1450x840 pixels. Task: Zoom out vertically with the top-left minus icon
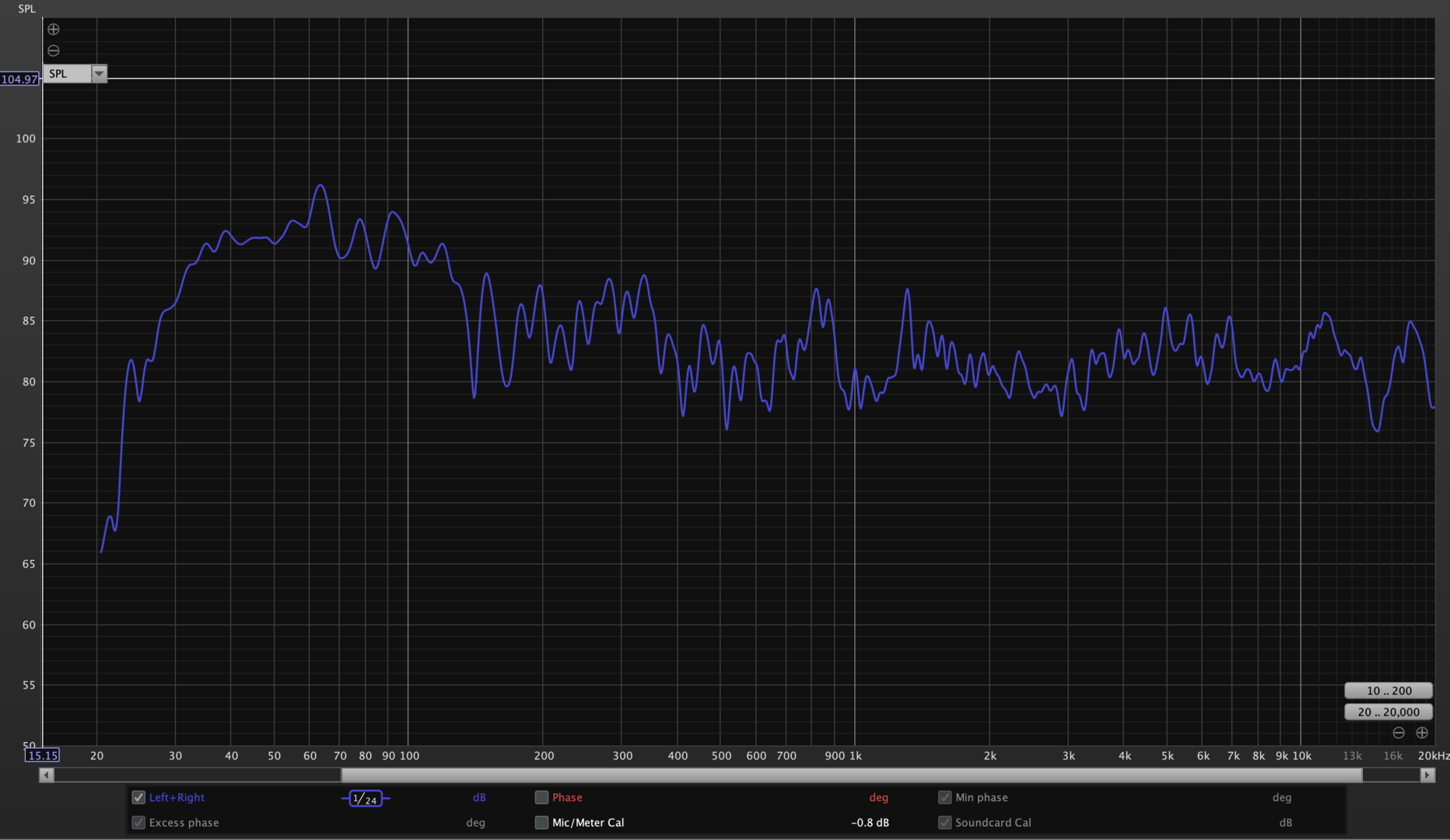click(53, 51)
